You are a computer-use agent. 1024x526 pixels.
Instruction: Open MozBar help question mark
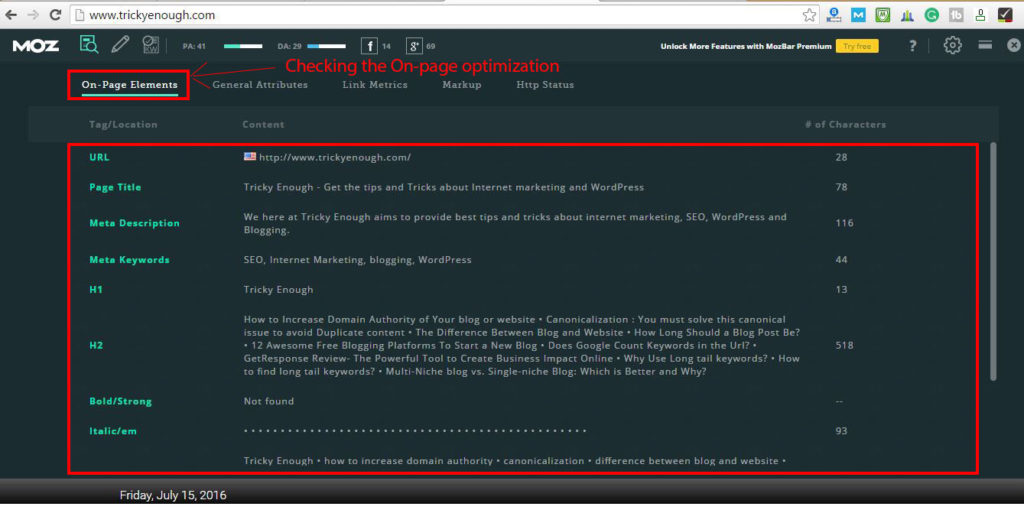(x=912, y=46)
